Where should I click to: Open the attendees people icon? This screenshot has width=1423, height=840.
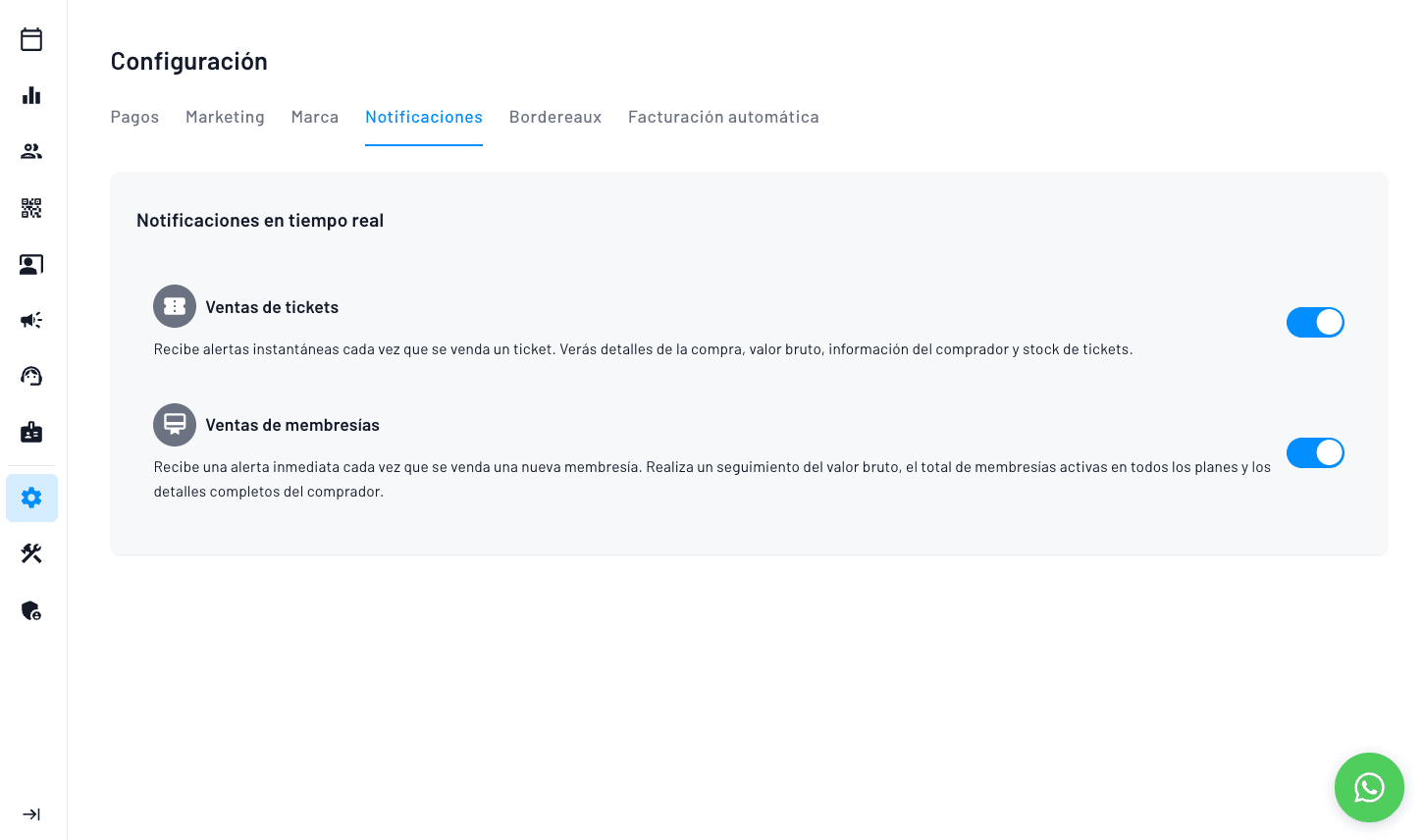point(31,151)
